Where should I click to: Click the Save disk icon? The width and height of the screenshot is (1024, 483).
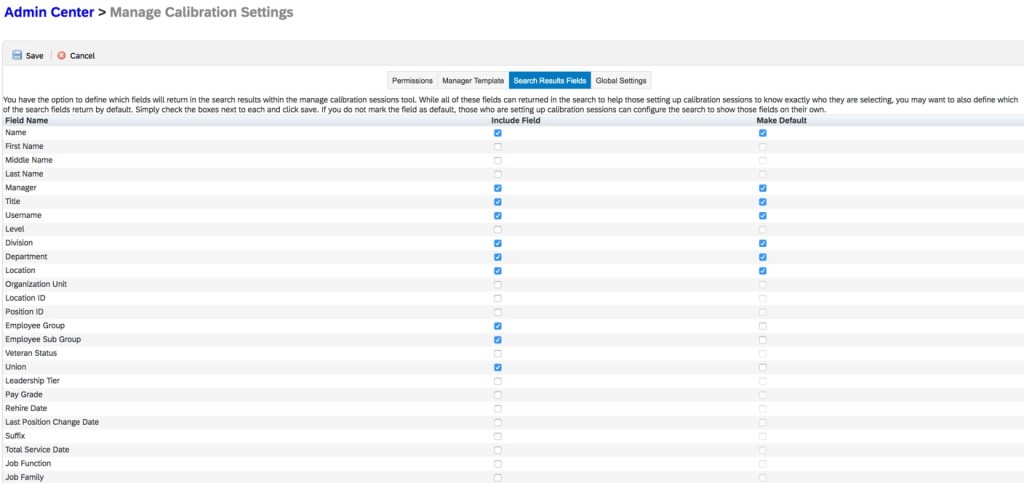point(17,56)
